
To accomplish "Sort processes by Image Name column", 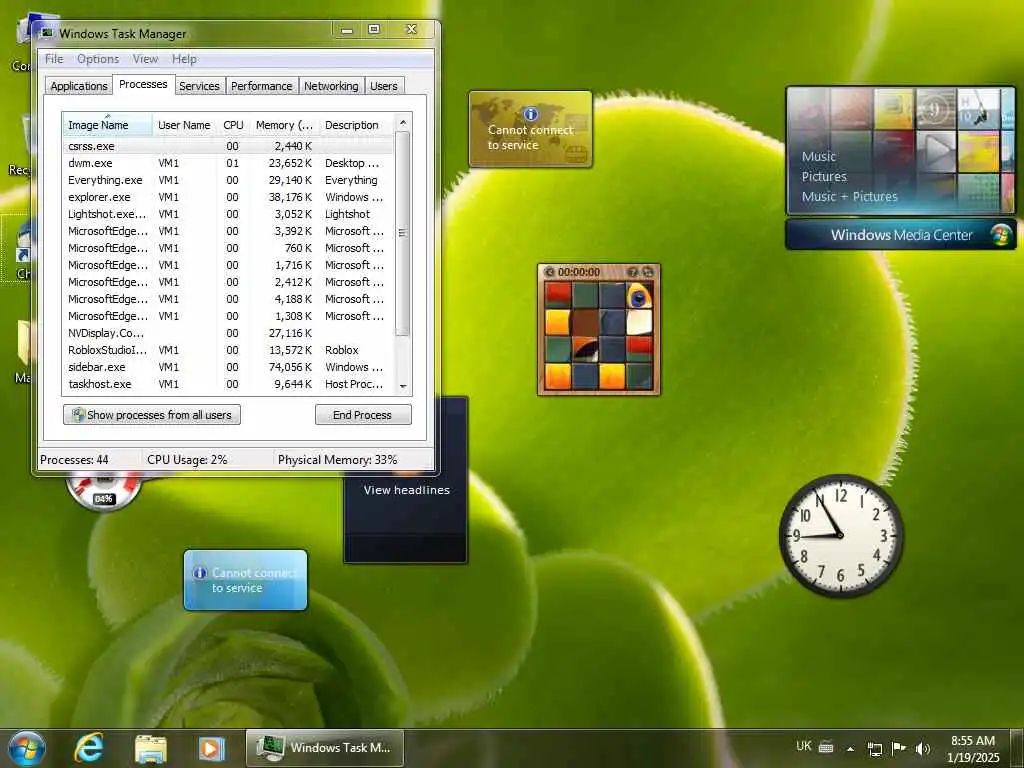I will pos(107,125).
